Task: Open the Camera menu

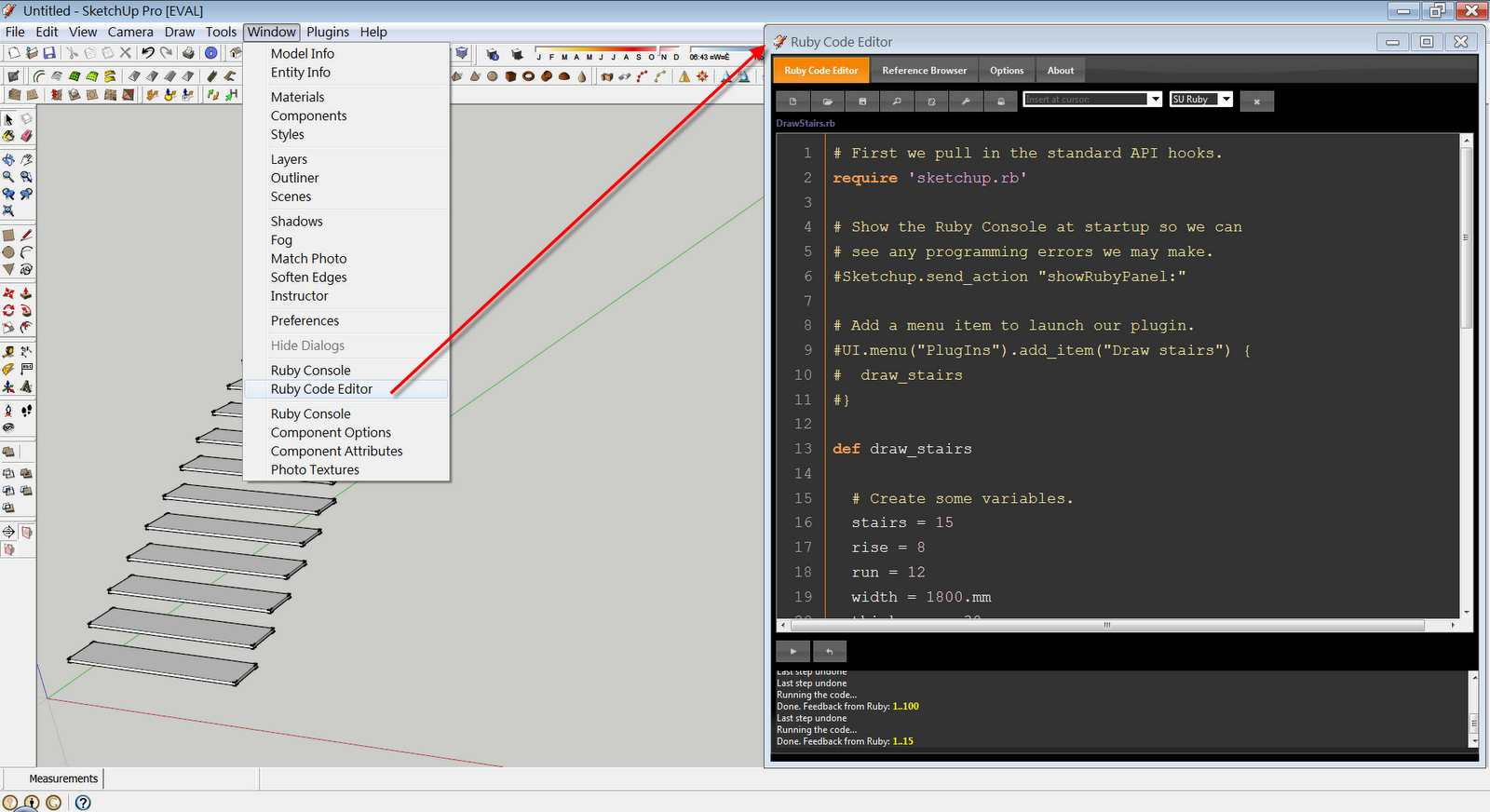Action: click(130, 32)
